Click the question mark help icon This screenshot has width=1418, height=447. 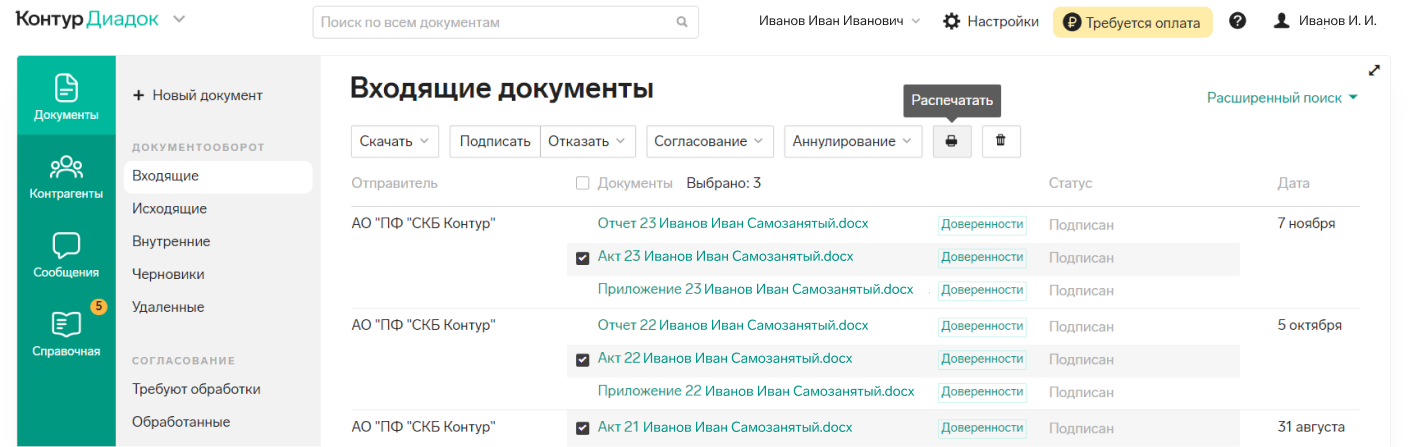click(1237, 21)
